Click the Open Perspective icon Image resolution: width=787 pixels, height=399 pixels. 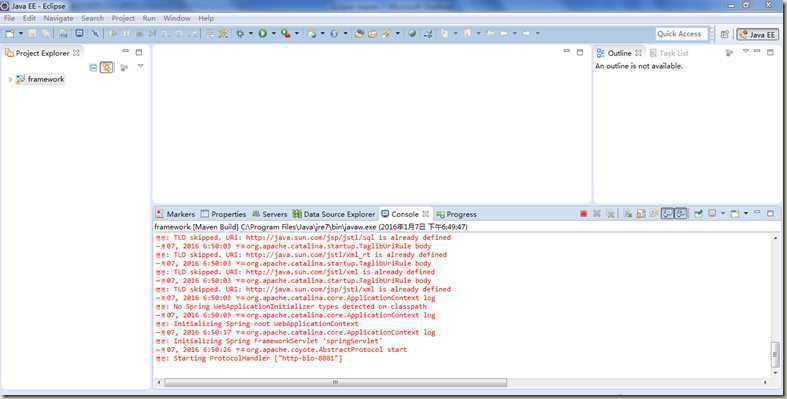point(724,34)
